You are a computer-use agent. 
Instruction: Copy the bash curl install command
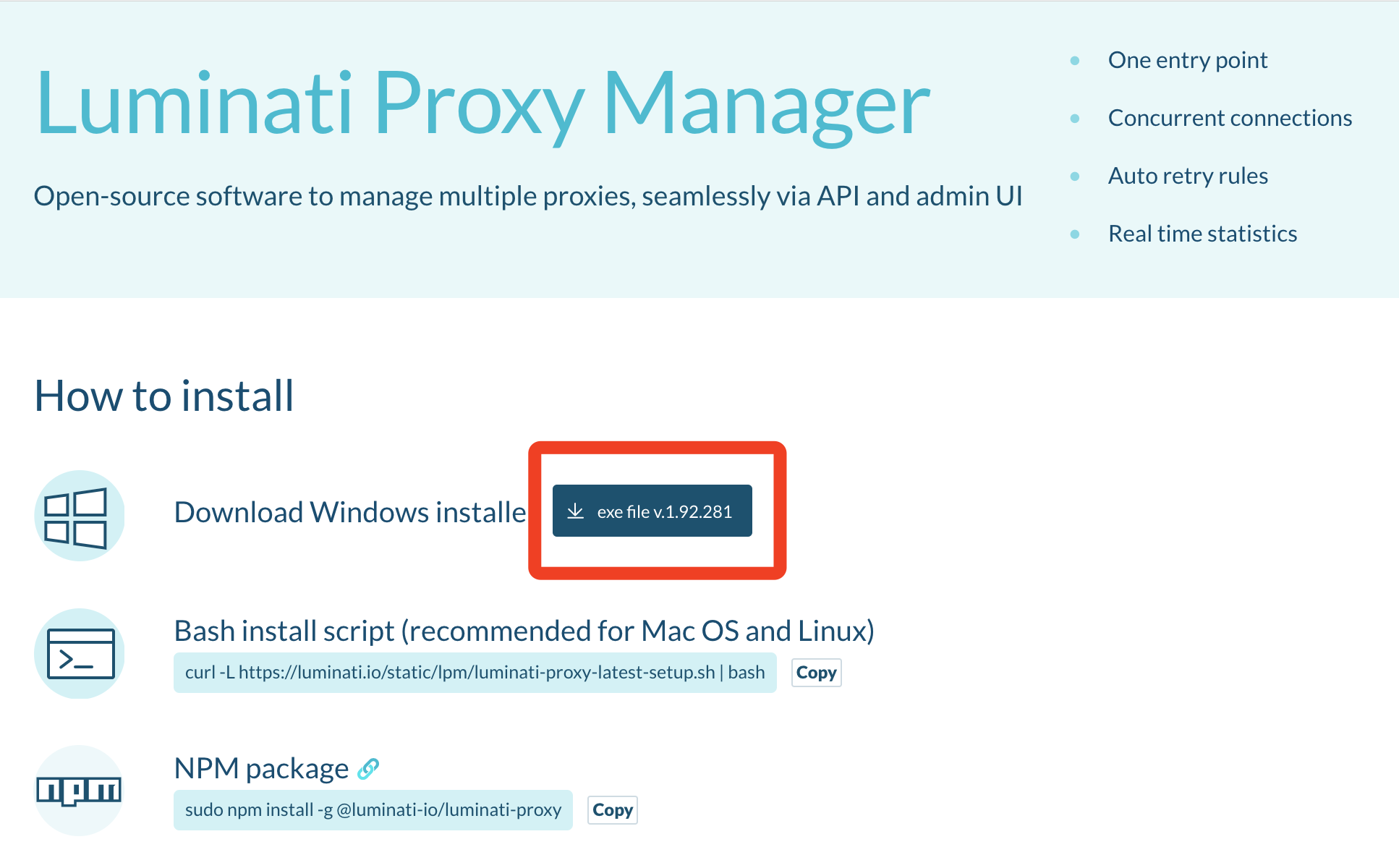tap(817, 673)
